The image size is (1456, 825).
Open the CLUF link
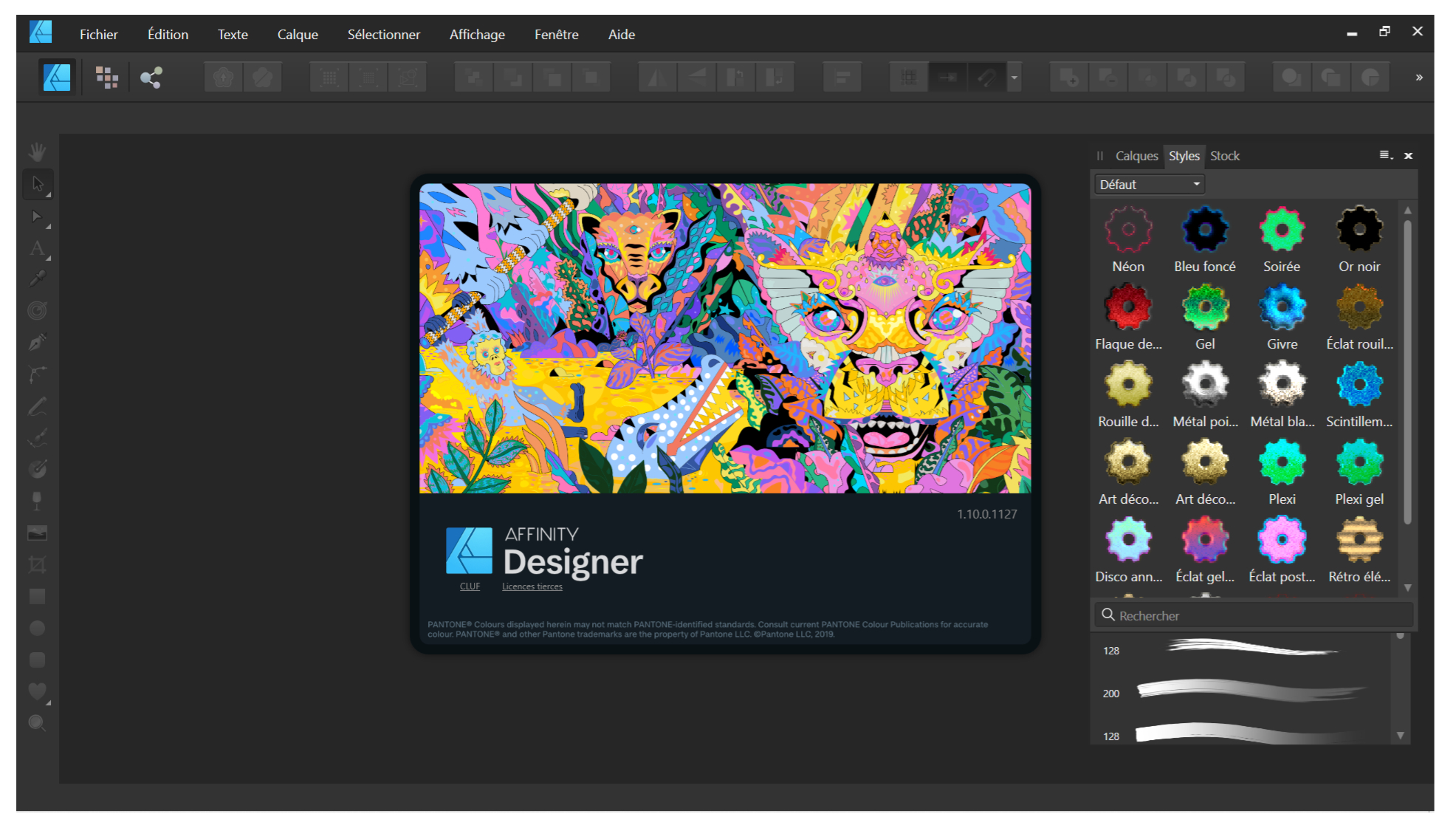[x=470, y=586]
